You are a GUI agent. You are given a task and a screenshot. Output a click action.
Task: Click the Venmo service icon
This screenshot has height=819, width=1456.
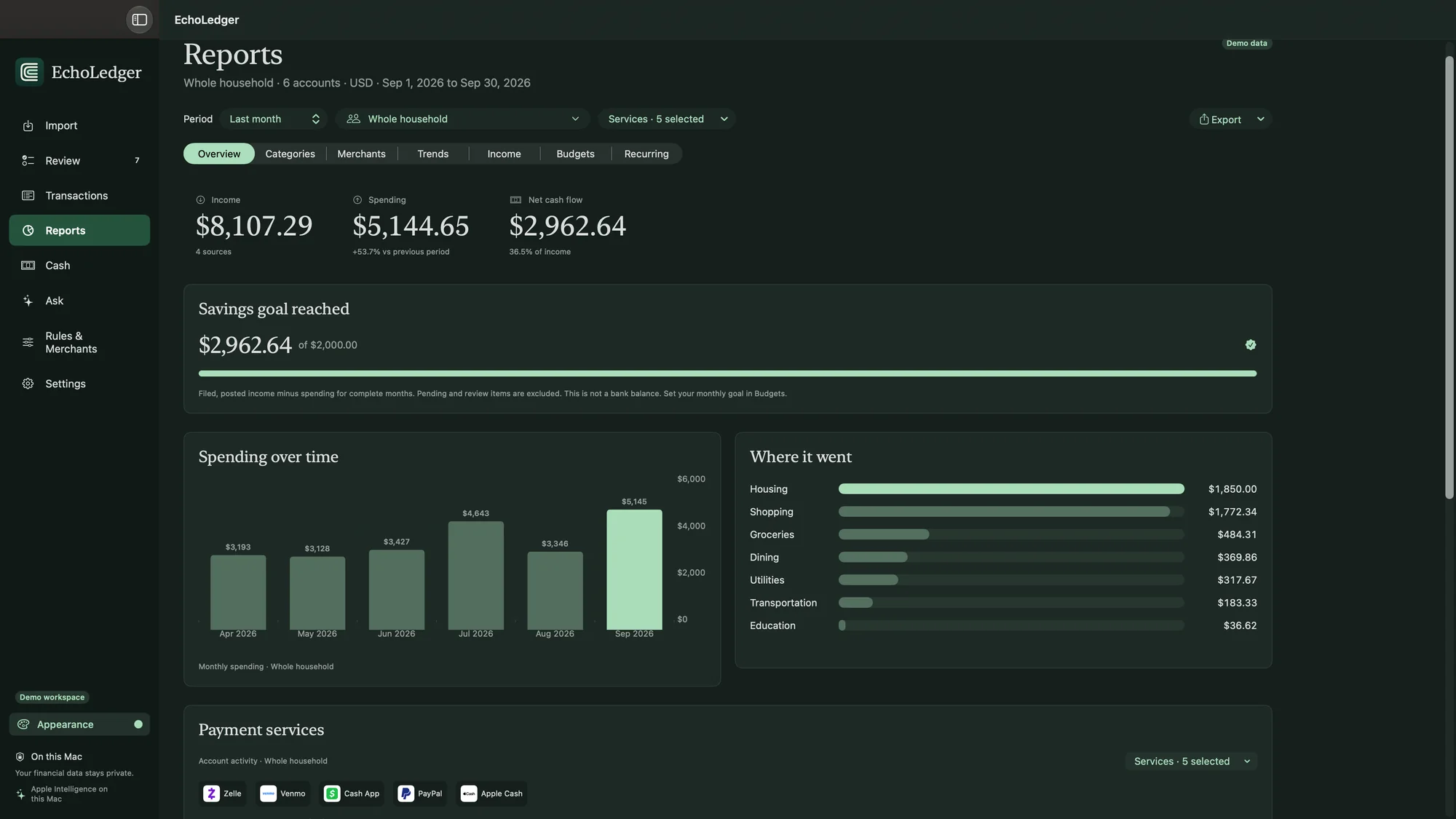tap(268, 794)
